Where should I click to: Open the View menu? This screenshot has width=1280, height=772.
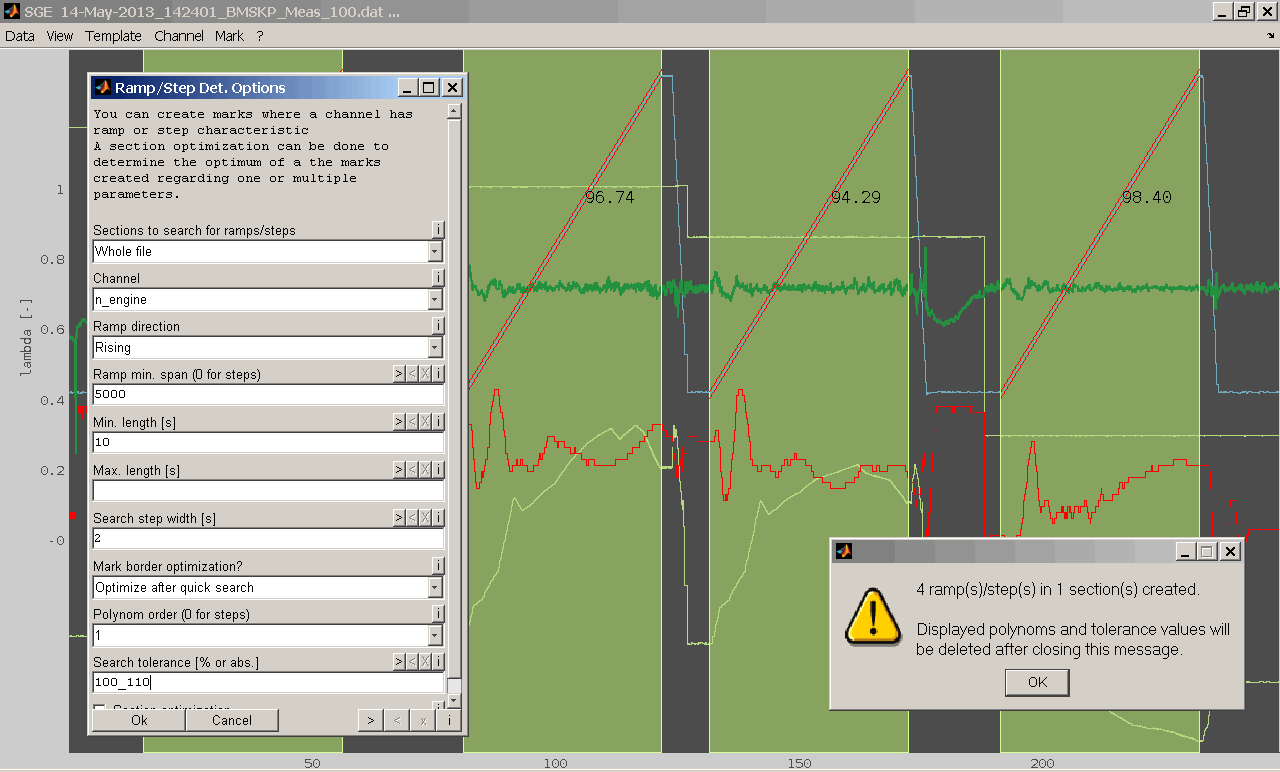pos(60,36)
